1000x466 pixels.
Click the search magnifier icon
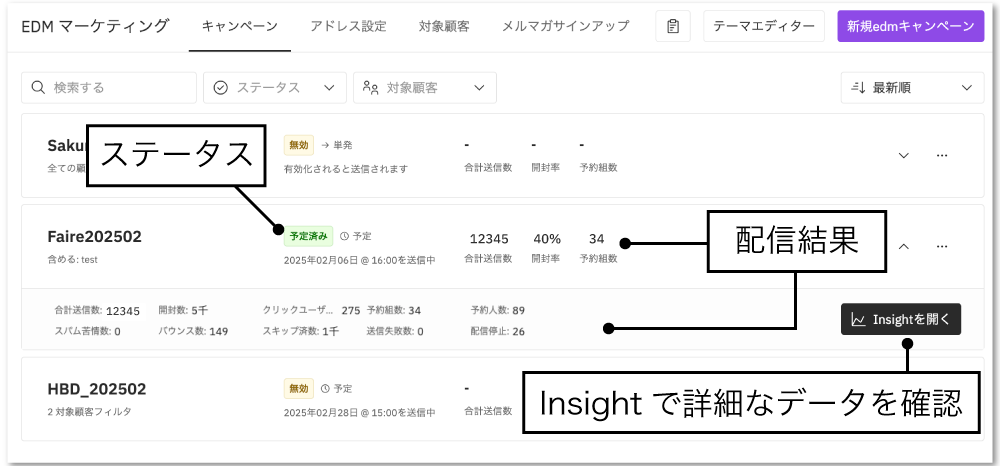click(39, 88)
